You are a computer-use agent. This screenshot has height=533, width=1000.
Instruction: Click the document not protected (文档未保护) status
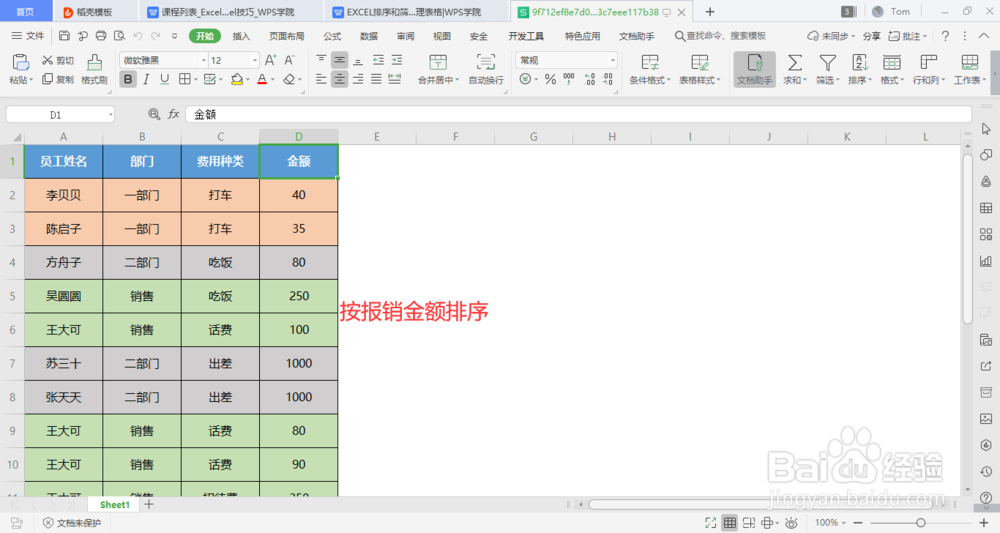72,523
